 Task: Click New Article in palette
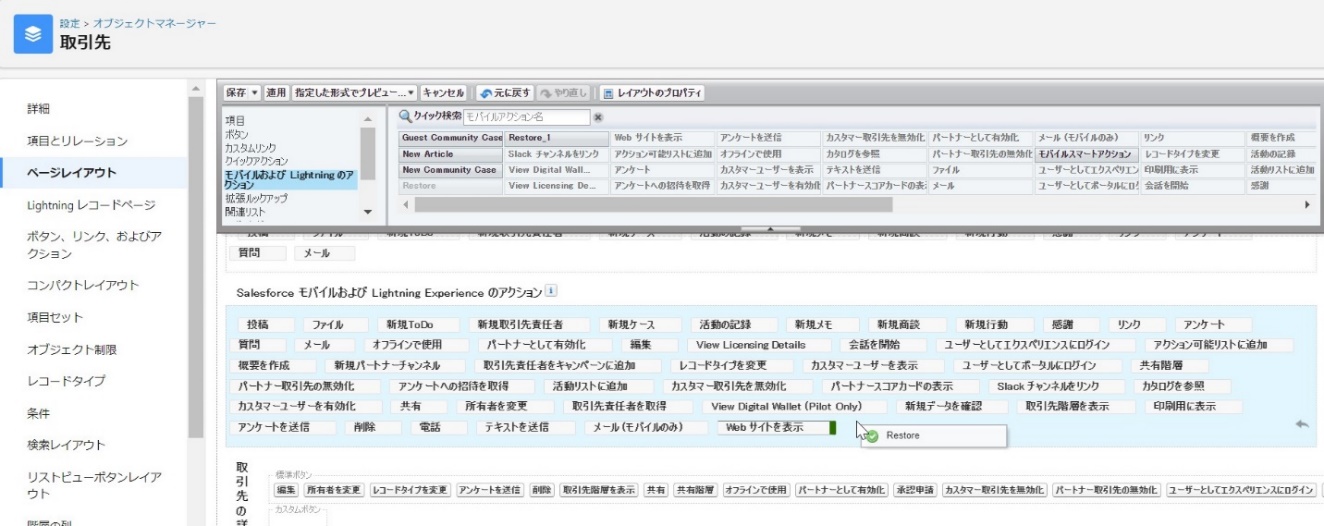(x=452, y=154)
